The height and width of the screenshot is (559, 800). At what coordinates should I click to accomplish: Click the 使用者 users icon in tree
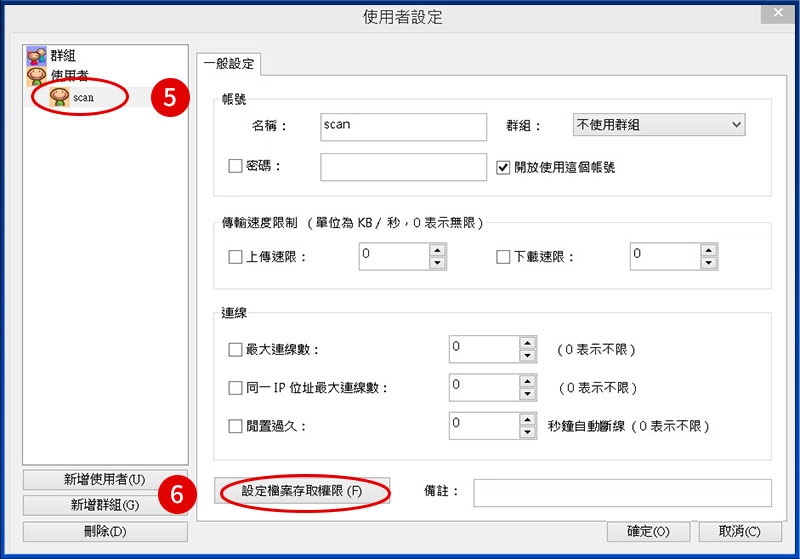click(36, 76)
